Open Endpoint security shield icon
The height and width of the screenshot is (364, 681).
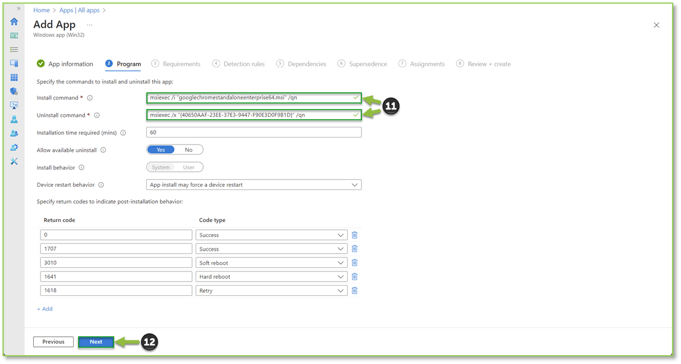14,91
